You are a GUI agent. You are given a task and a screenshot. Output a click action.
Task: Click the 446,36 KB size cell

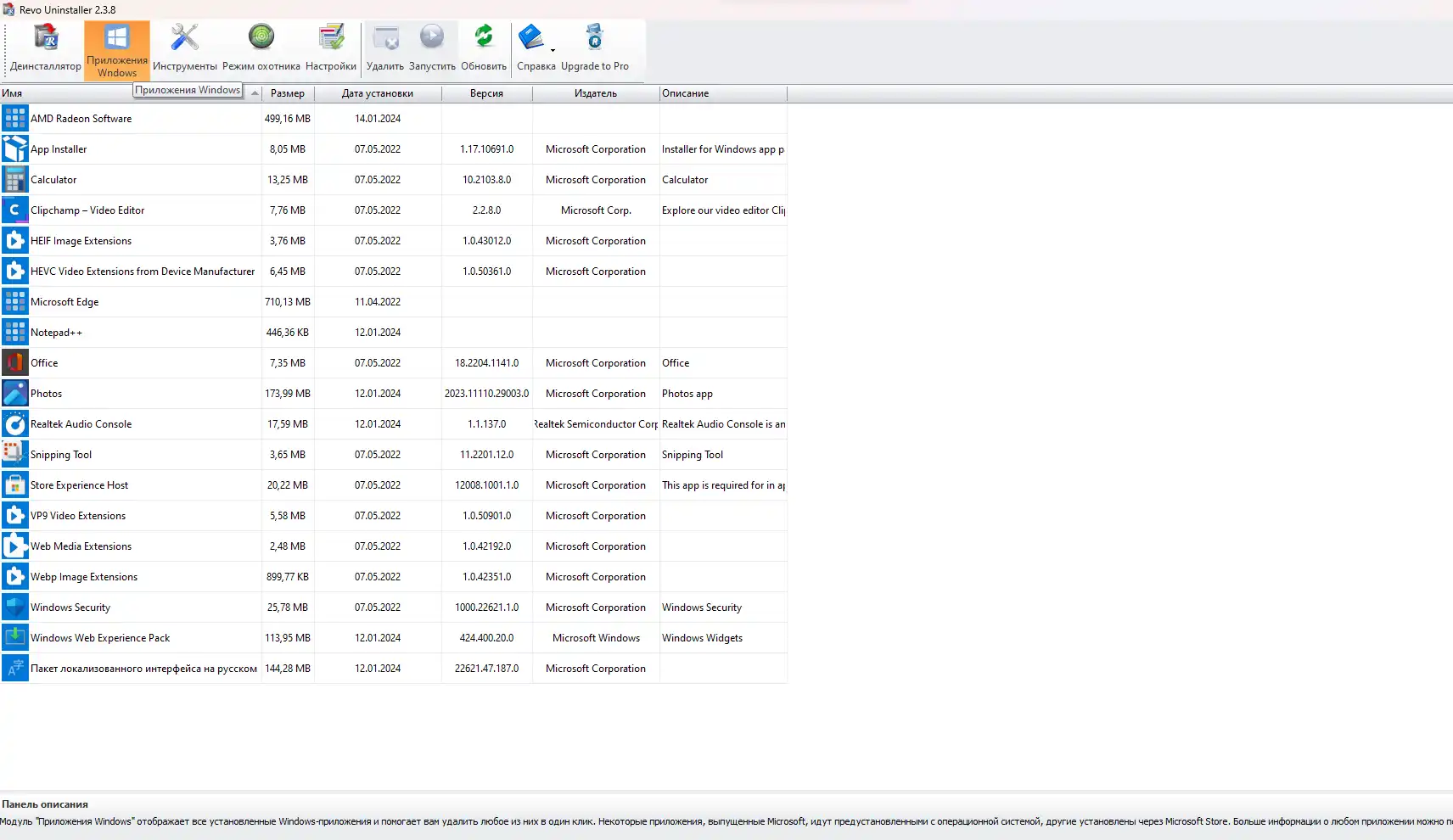point(288,333)
